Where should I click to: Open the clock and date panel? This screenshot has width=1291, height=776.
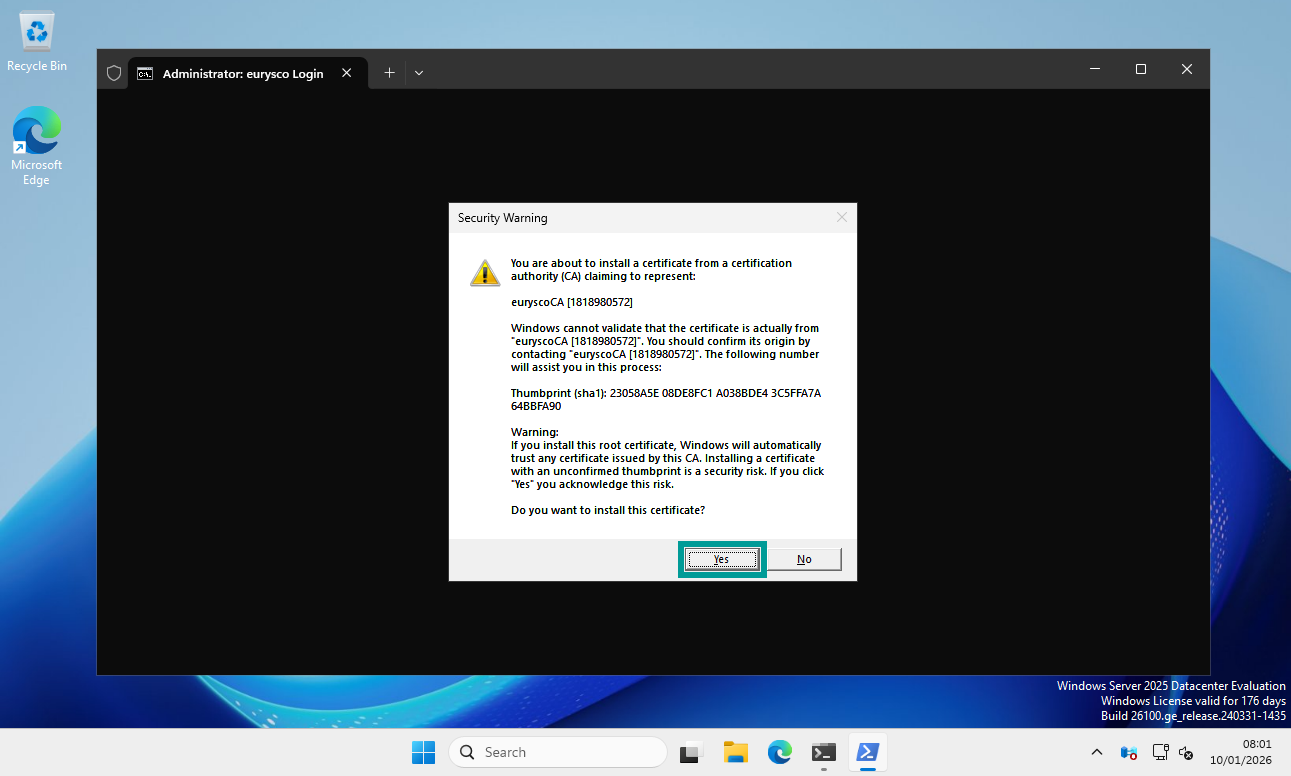1240,752
